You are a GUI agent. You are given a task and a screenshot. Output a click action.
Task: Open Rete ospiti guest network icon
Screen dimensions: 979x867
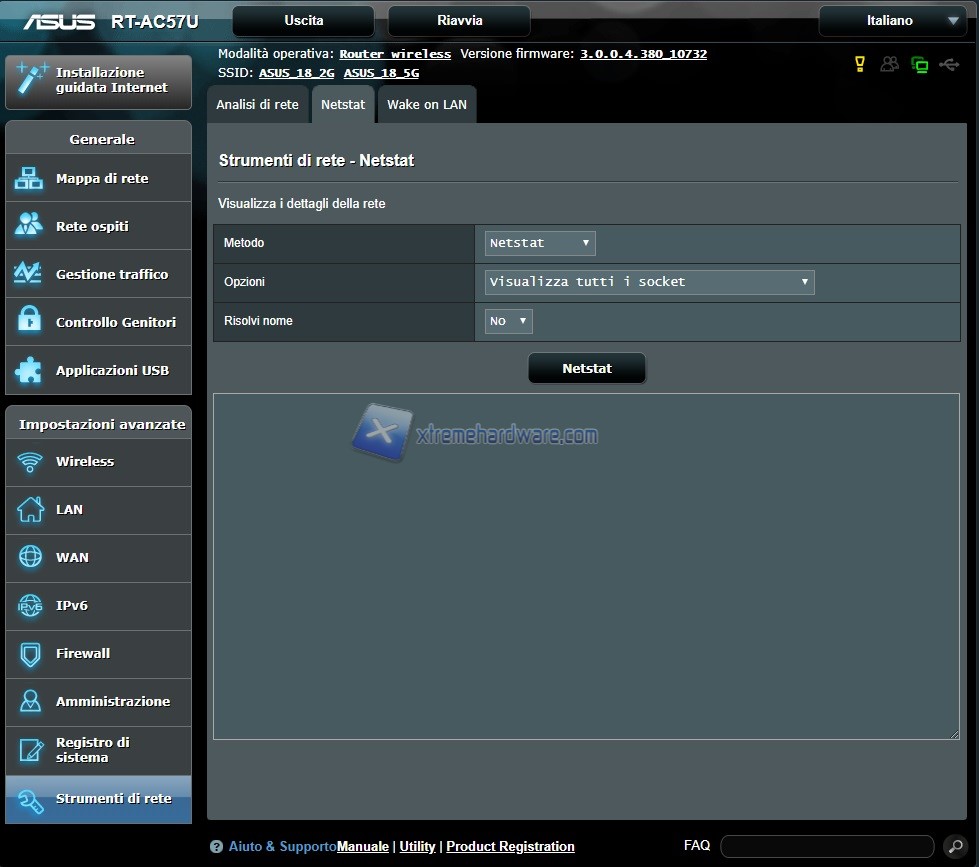pos(29,226)
